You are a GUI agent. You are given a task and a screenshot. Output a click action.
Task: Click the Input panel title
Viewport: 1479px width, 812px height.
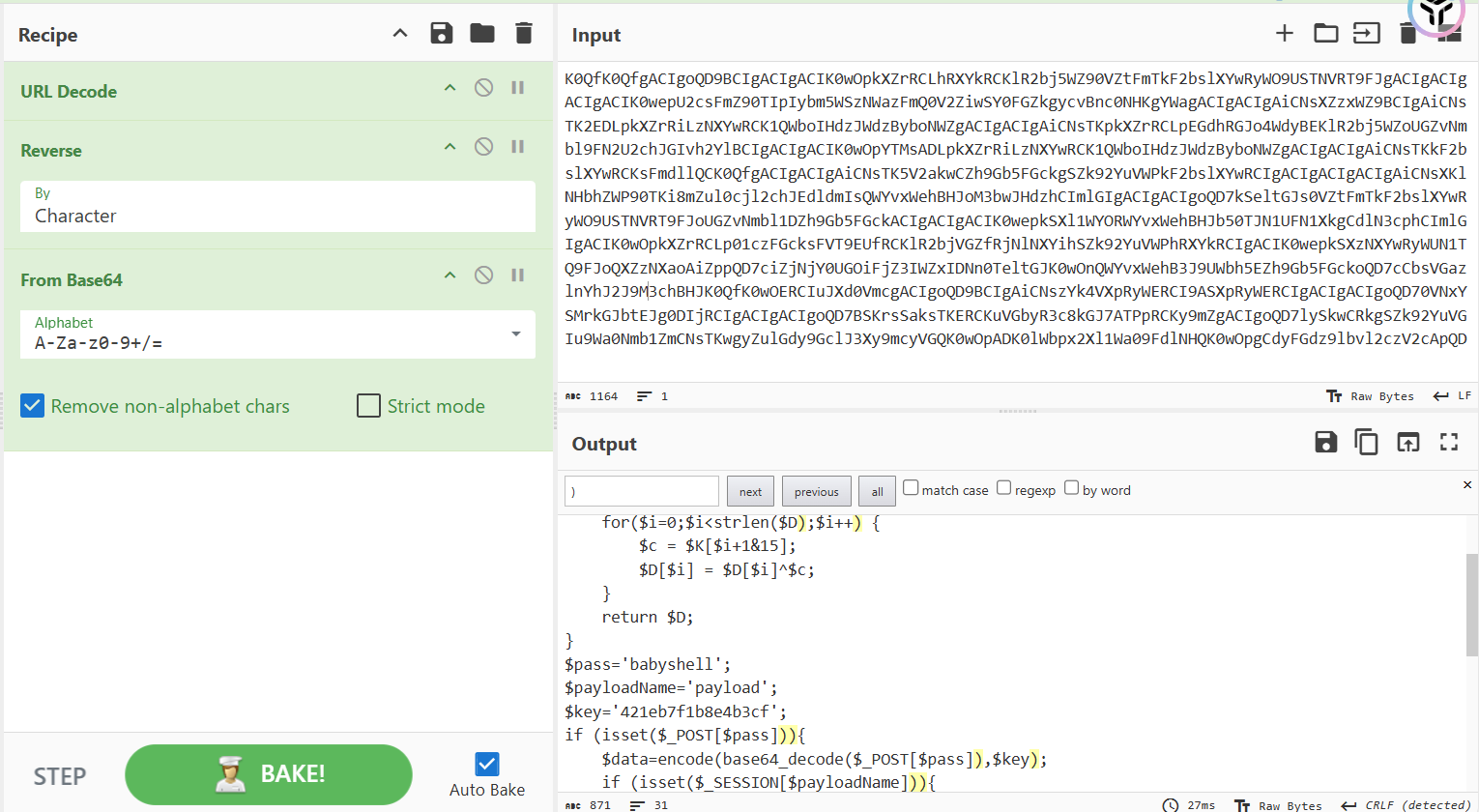point(596,35)
